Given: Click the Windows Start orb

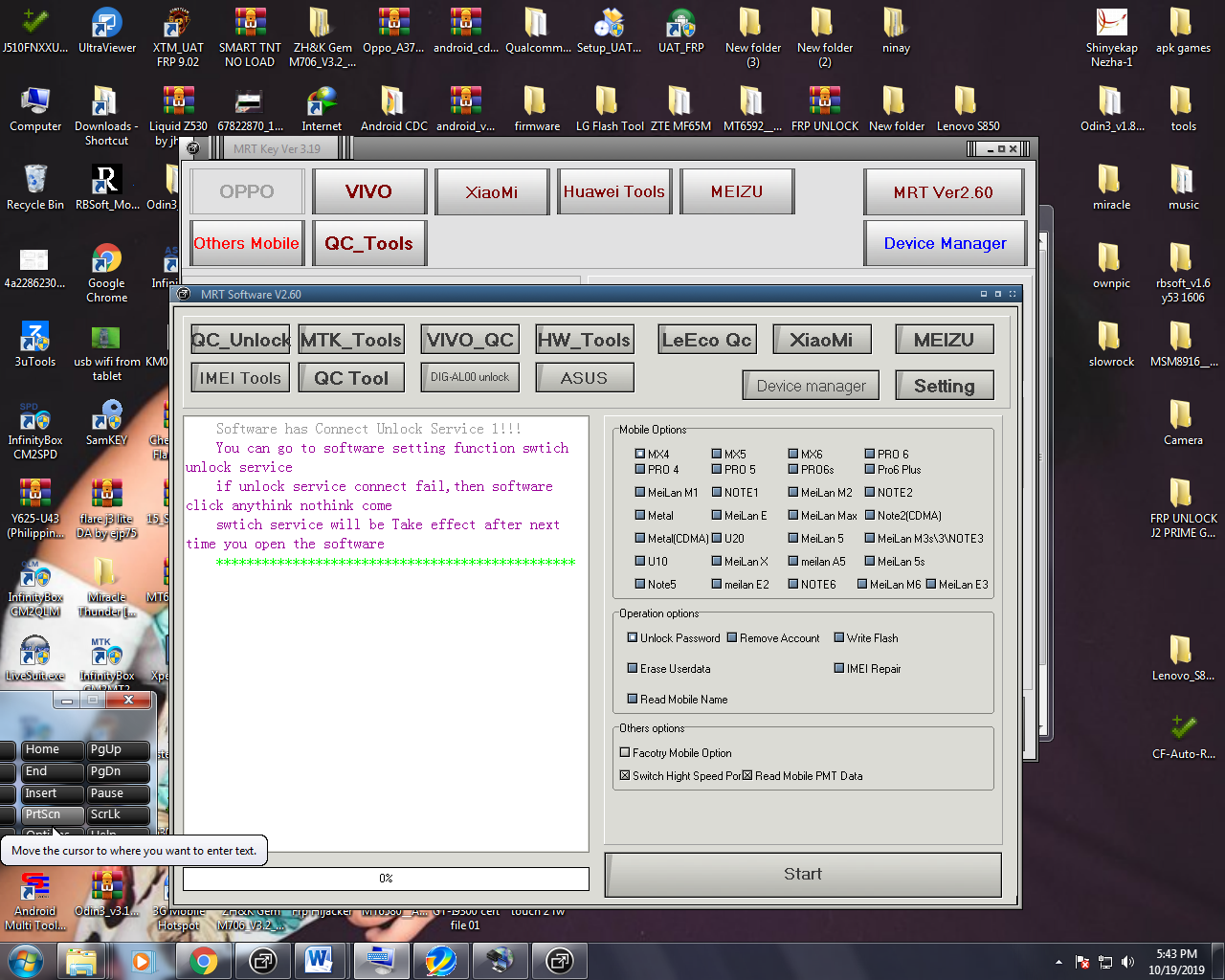Looking at the screenshot, I should point(26,961).
